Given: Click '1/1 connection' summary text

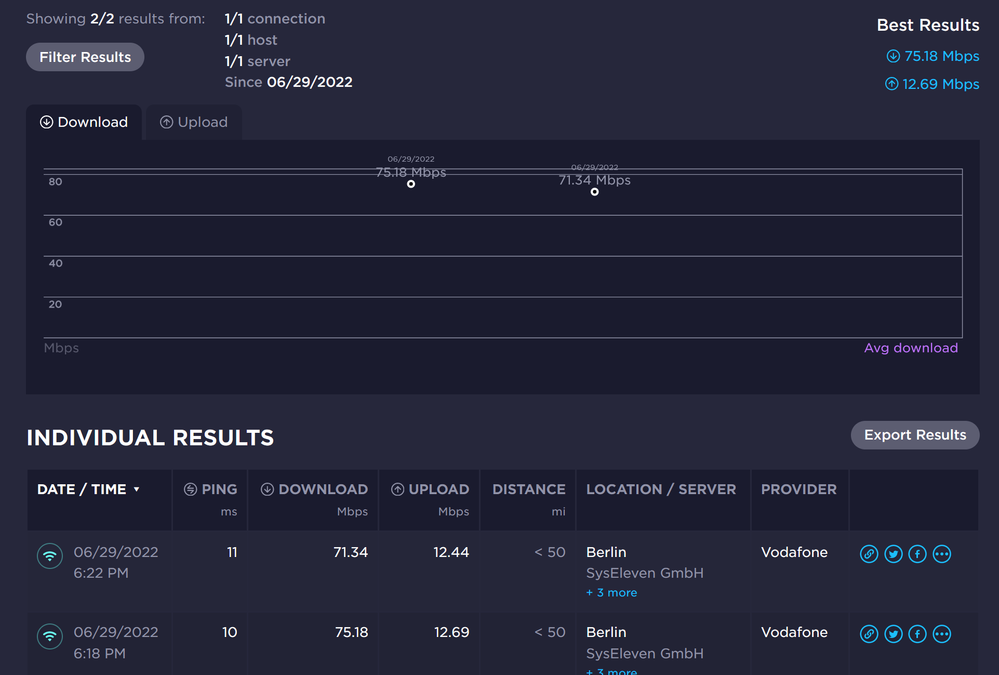Looking at the screenshot, I should [x=275, y=19].
